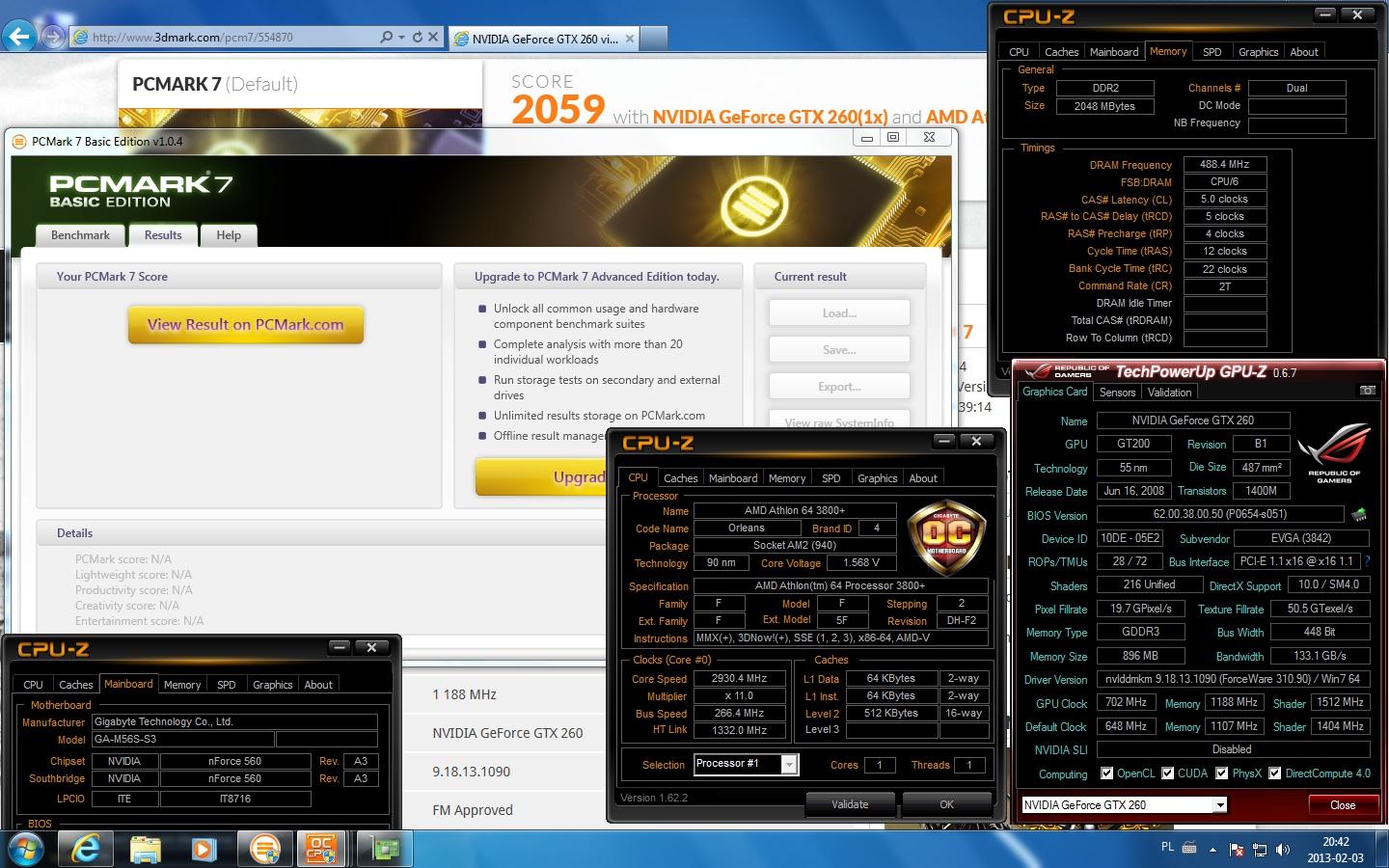Click the Validate button in CPU-Z
Viewport: 1389px width, 868px height.
(850, 804)
